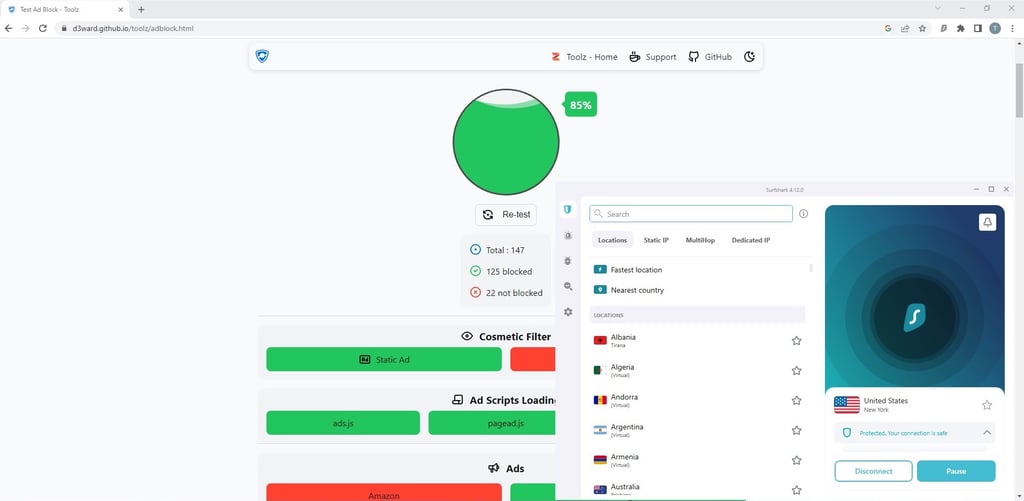
Task: Click the pagead.js test button
Action: pyautogui.click(x=492, y=423)
